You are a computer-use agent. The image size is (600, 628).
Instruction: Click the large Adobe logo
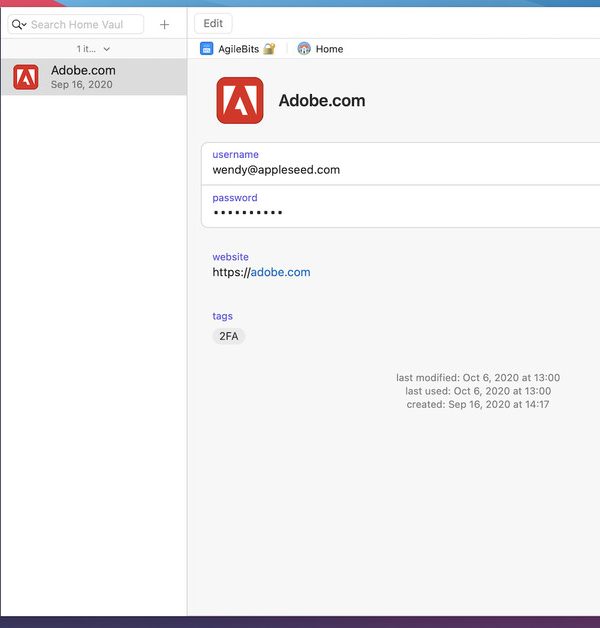click(x=240, y=100)
